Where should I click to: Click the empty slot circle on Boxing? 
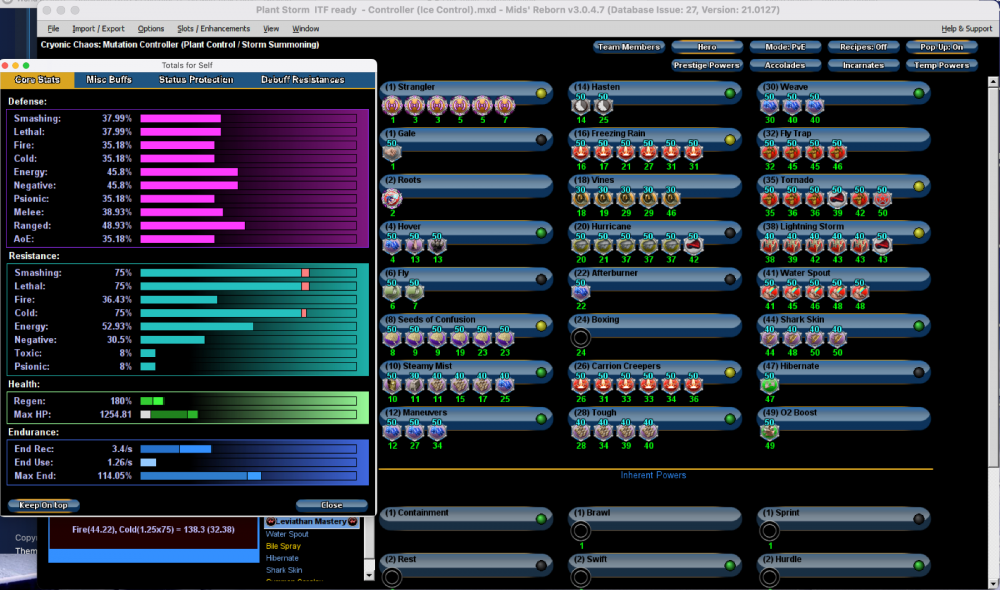tap(581, 337)
